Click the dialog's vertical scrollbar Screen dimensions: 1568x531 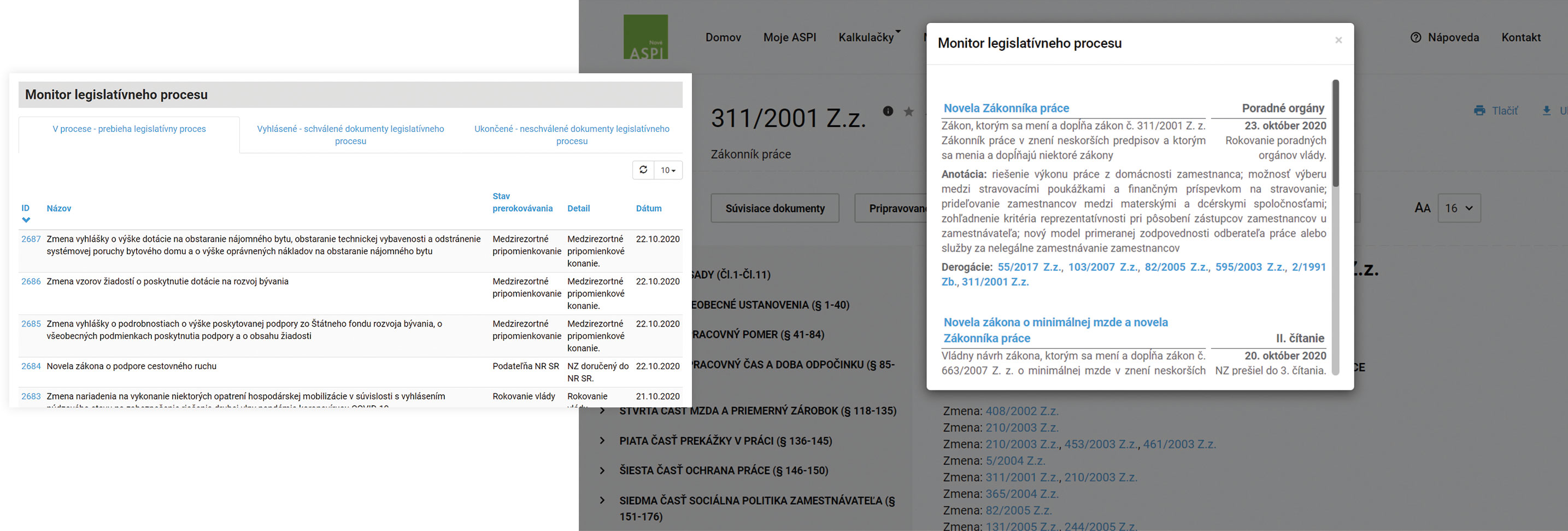[1336, 134]
